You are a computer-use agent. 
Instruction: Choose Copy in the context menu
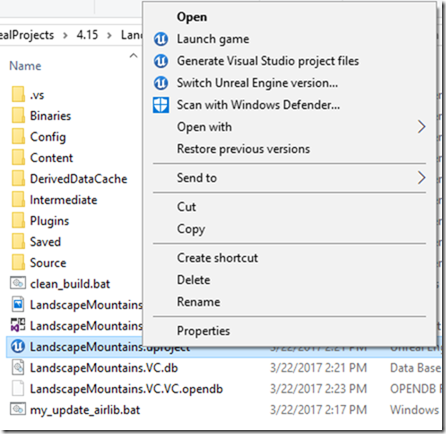click(x=191, y=229)
